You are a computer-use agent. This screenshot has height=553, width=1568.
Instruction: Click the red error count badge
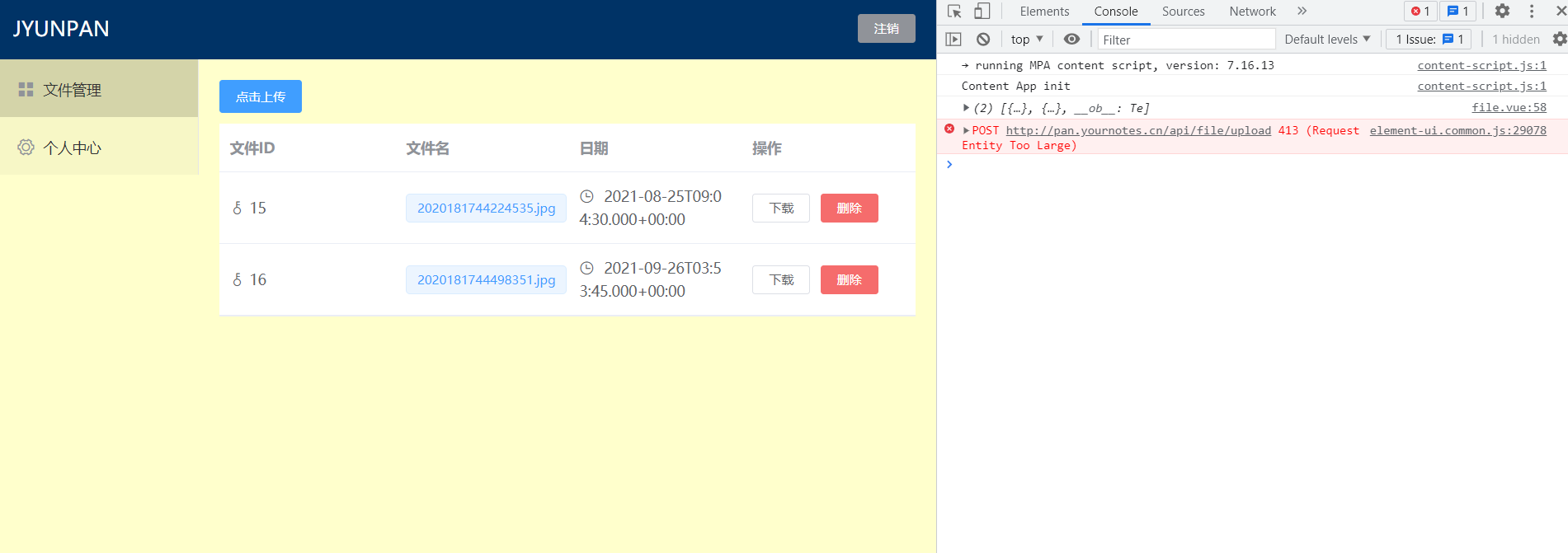click(1420, 12)
